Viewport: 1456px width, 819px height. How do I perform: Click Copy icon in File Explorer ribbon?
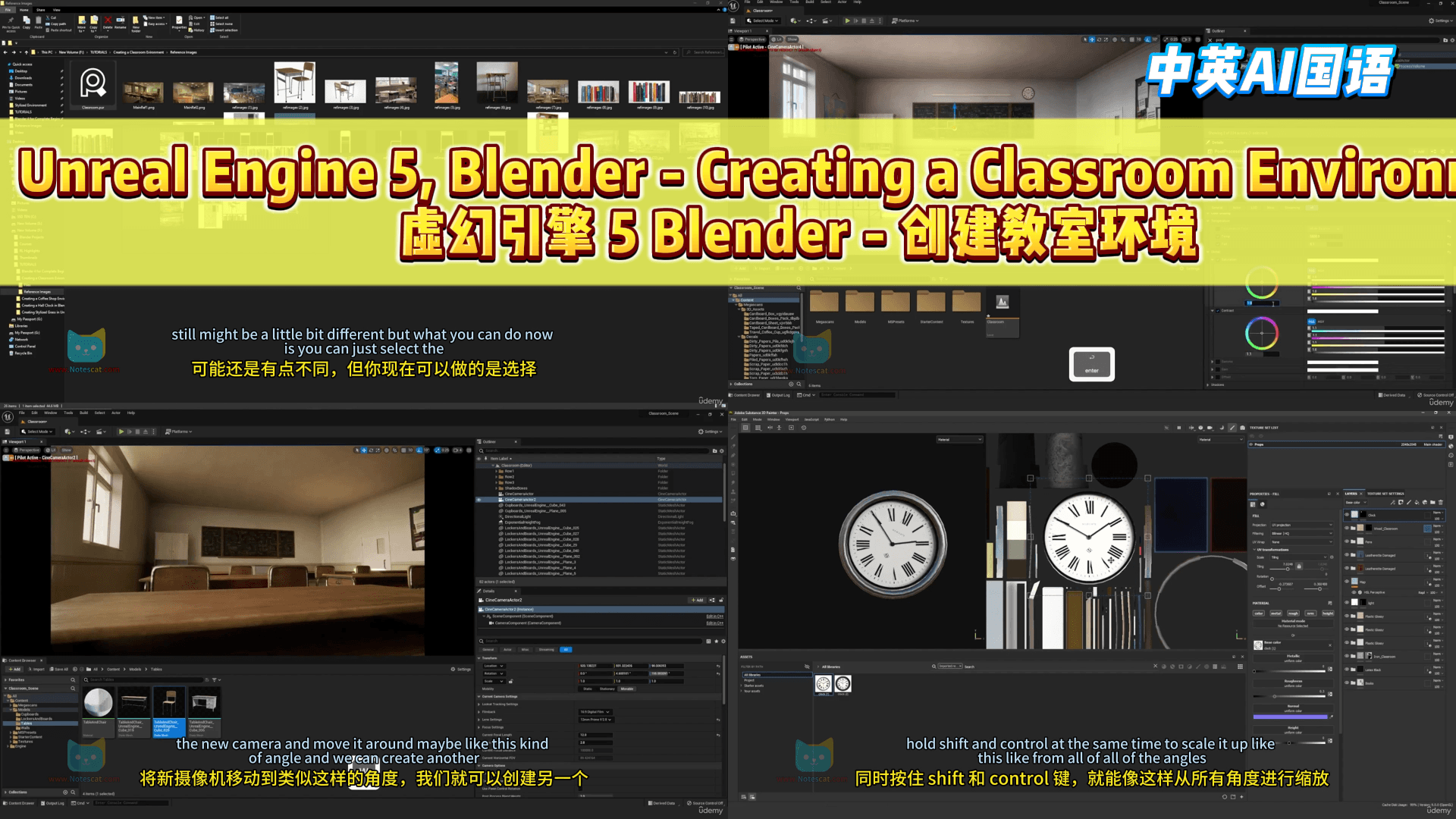[x=27, y=22]
